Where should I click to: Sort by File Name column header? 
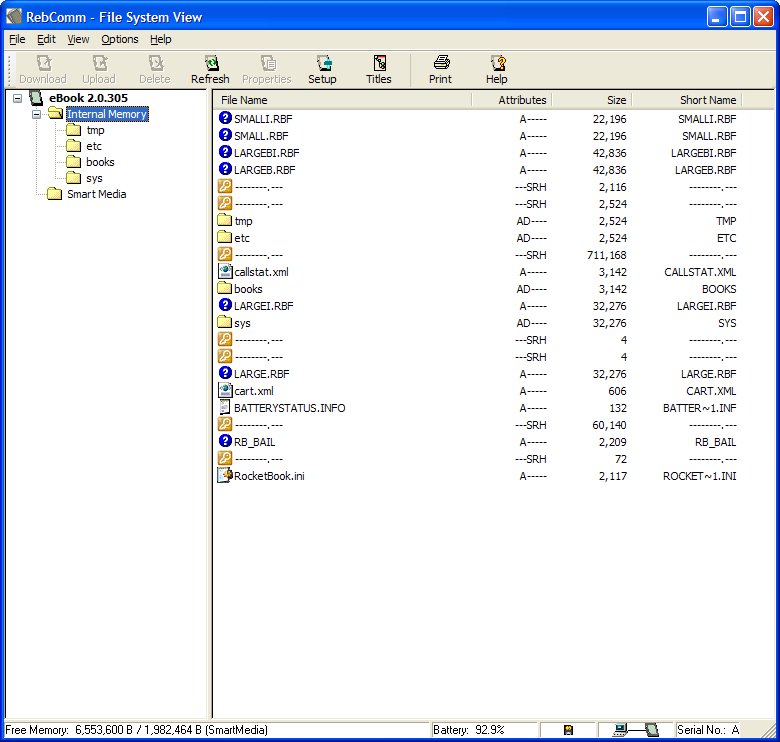click(342, 100)
